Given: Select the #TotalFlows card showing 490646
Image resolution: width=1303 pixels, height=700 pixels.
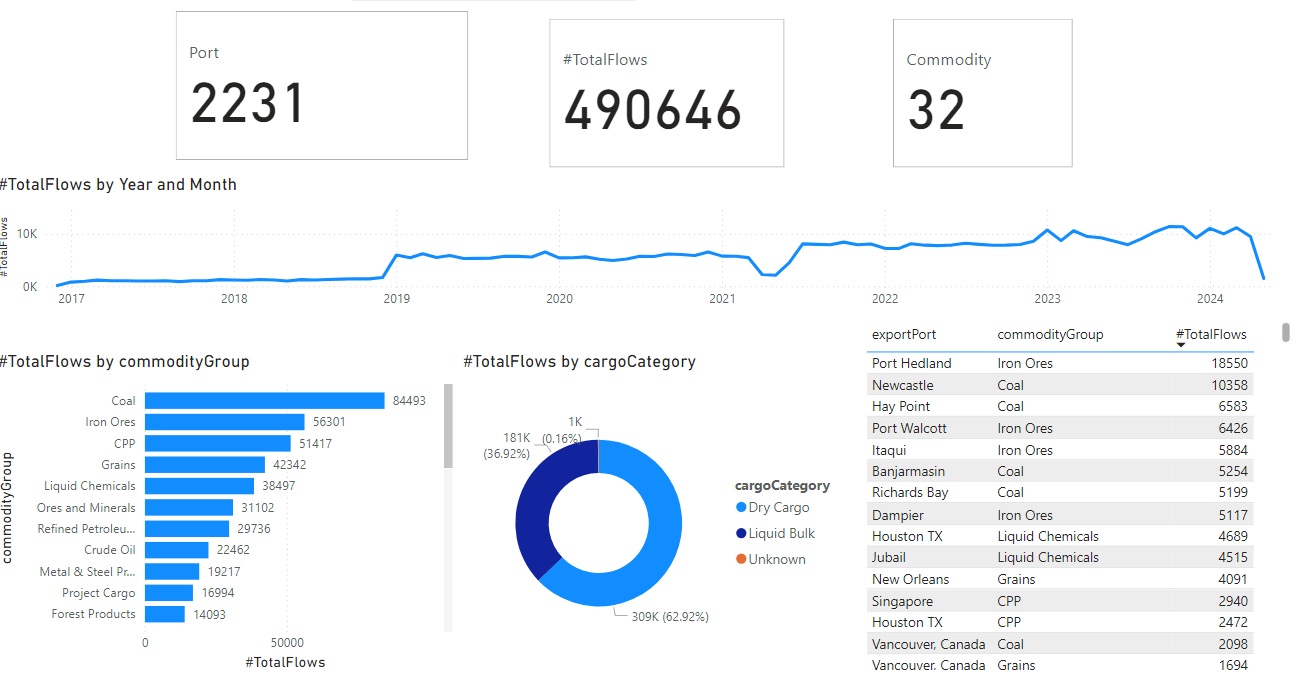Looking at the screenshot, I should [666, 93].
